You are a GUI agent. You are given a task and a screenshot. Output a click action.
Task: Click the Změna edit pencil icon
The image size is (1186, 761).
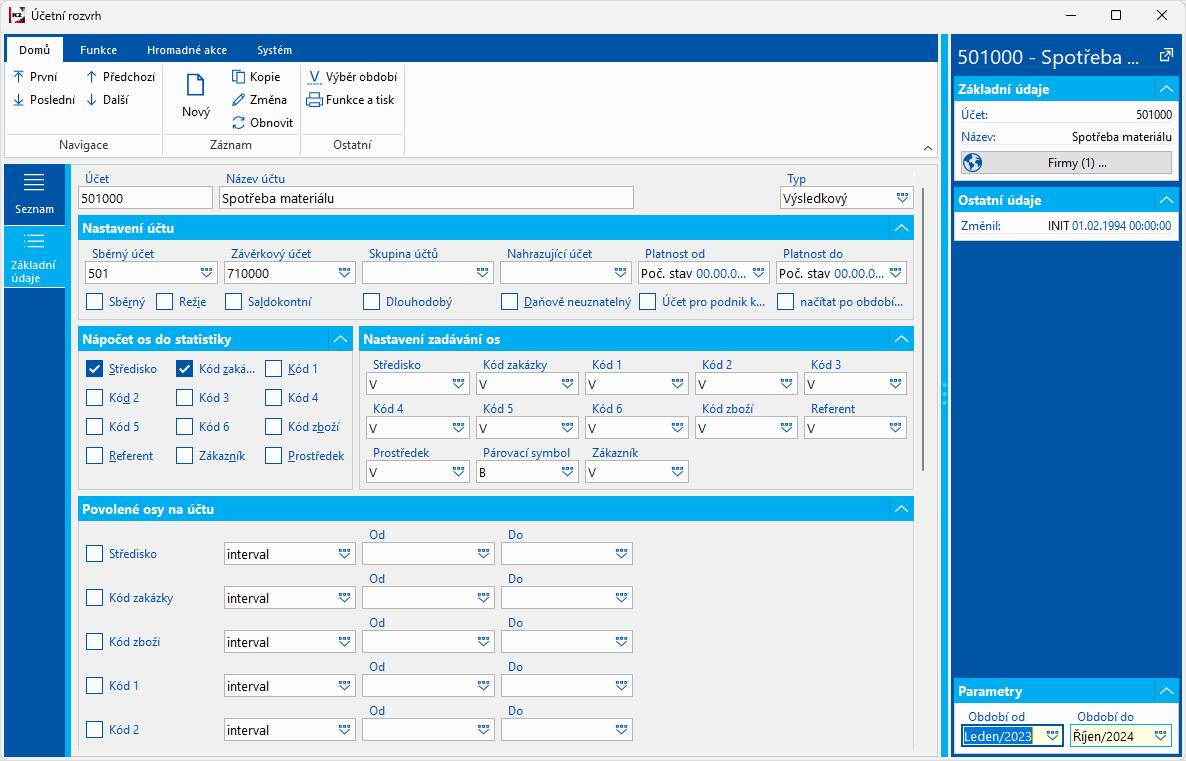[239, 100]
